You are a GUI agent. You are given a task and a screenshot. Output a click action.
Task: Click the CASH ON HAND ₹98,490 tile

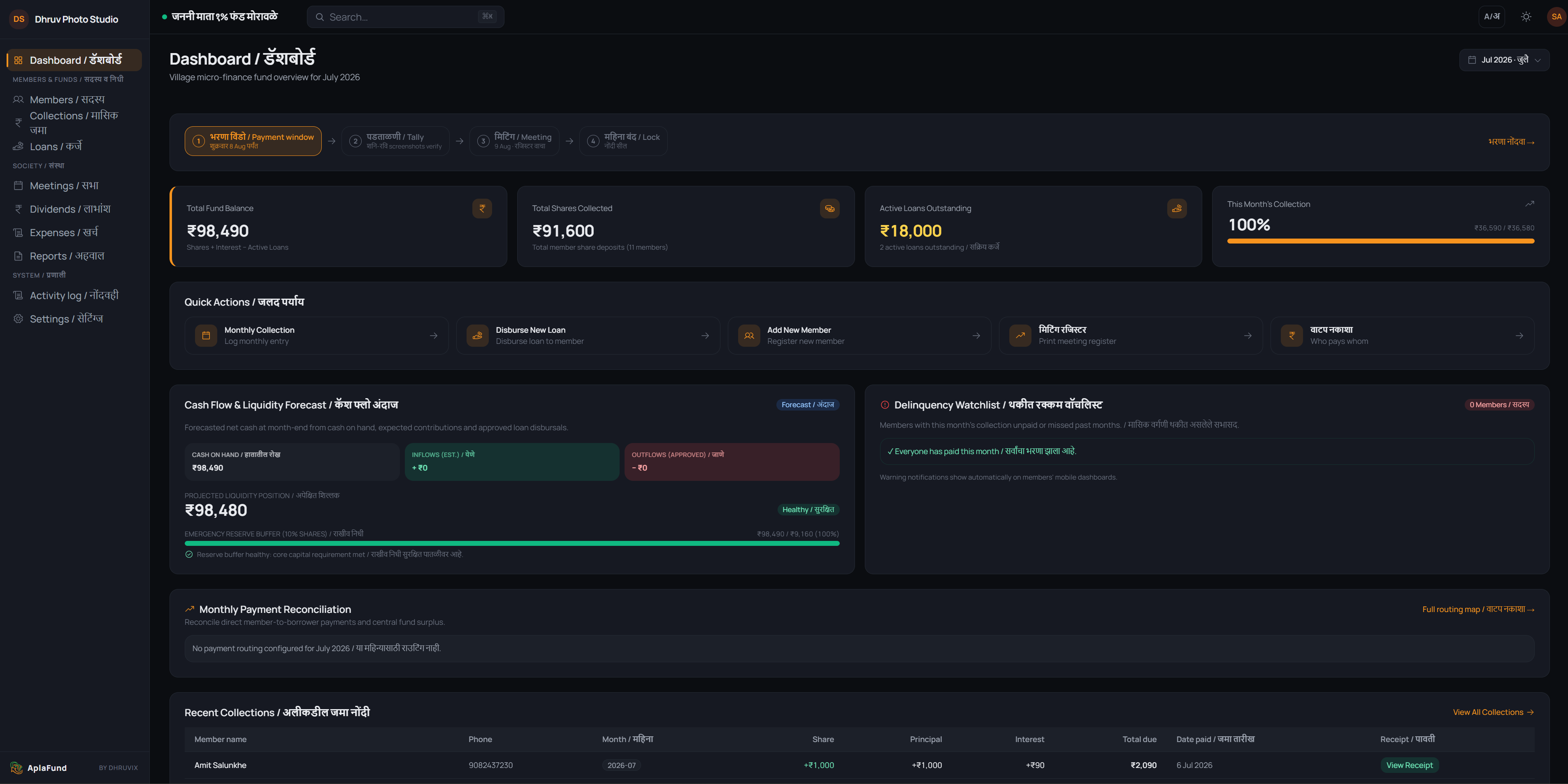(292, 462)
